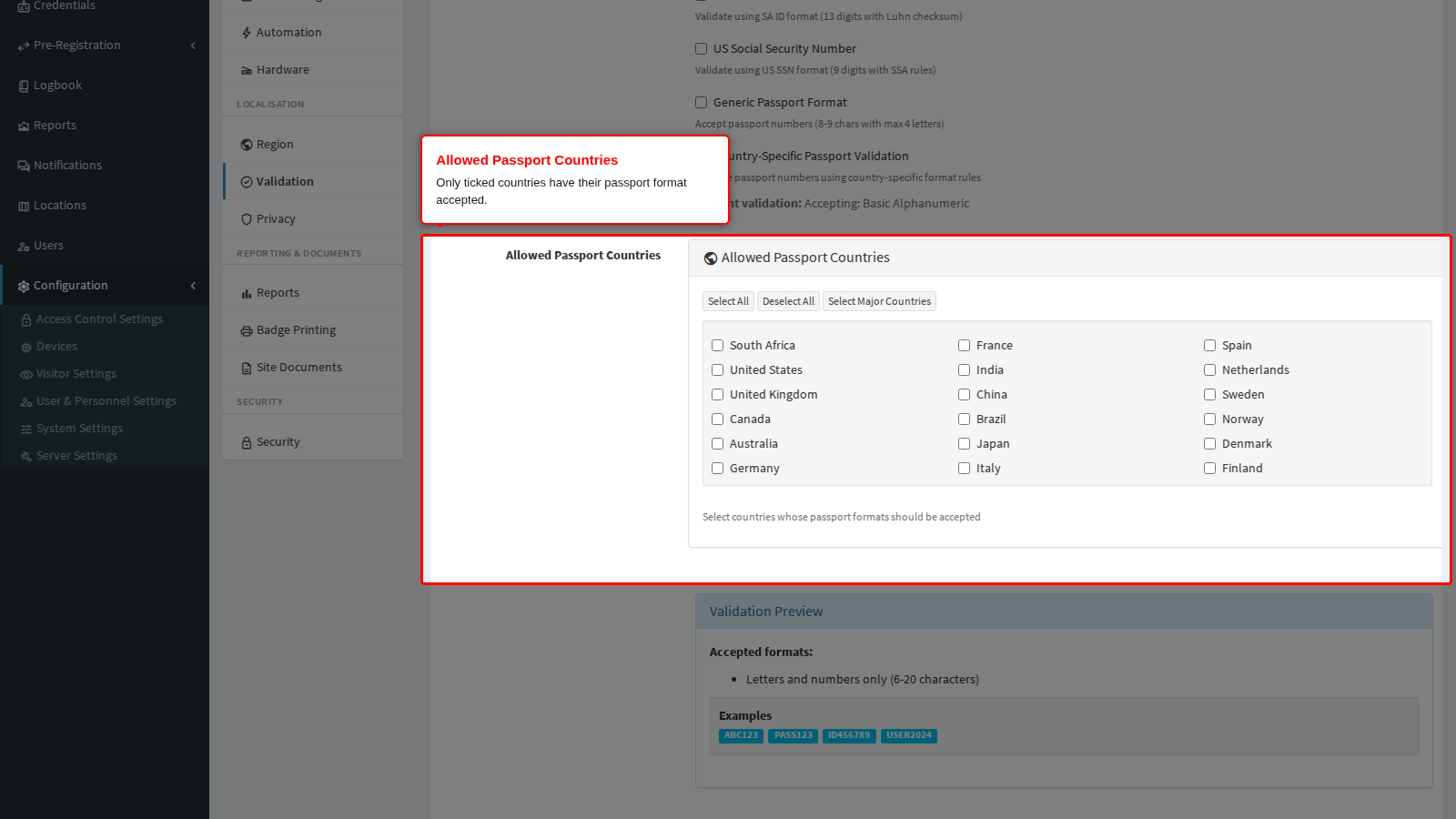This screenshot has height=819, width=1456.
Task: Click the bar chart icon beside Reports
Action: point(247,293)
